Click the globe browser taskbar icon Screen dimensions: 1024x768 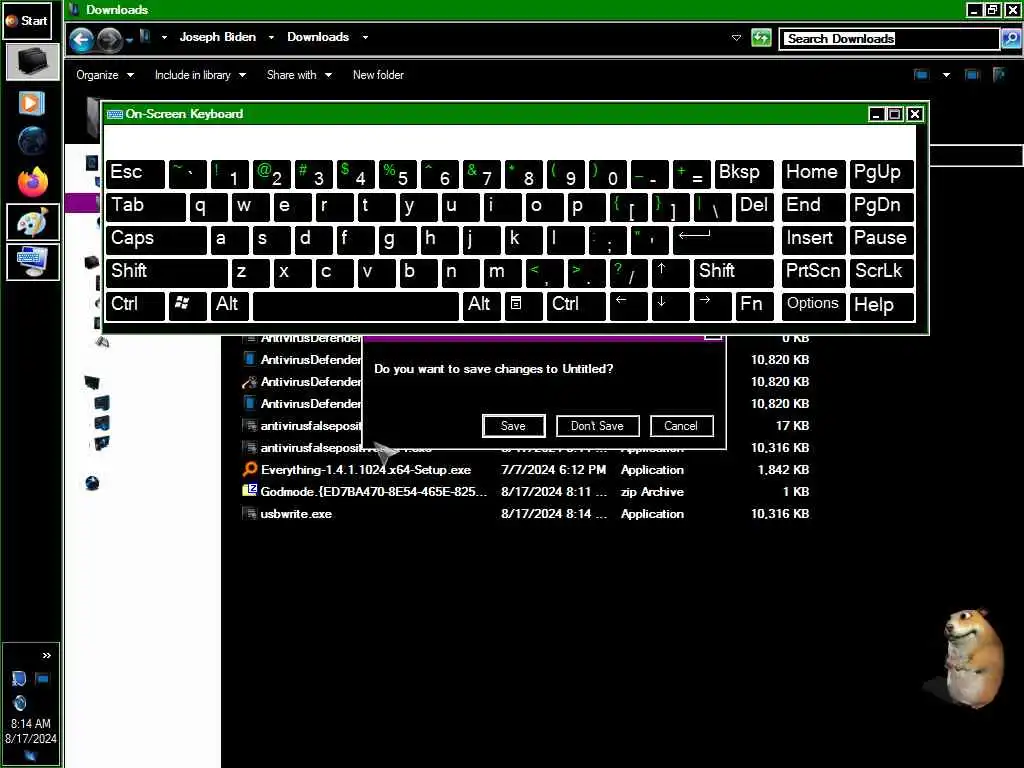32,140
